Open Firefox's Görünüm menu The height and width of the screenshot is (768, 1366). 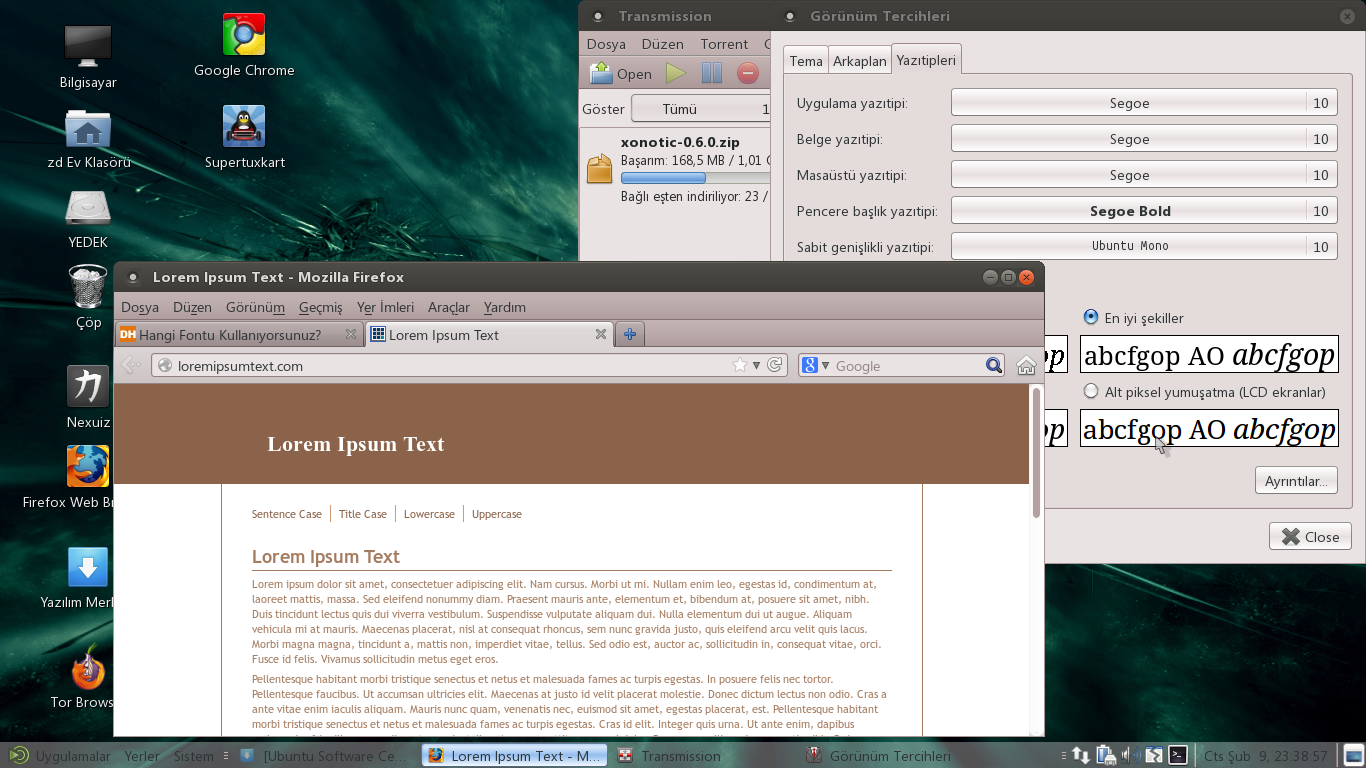[255, 307]
